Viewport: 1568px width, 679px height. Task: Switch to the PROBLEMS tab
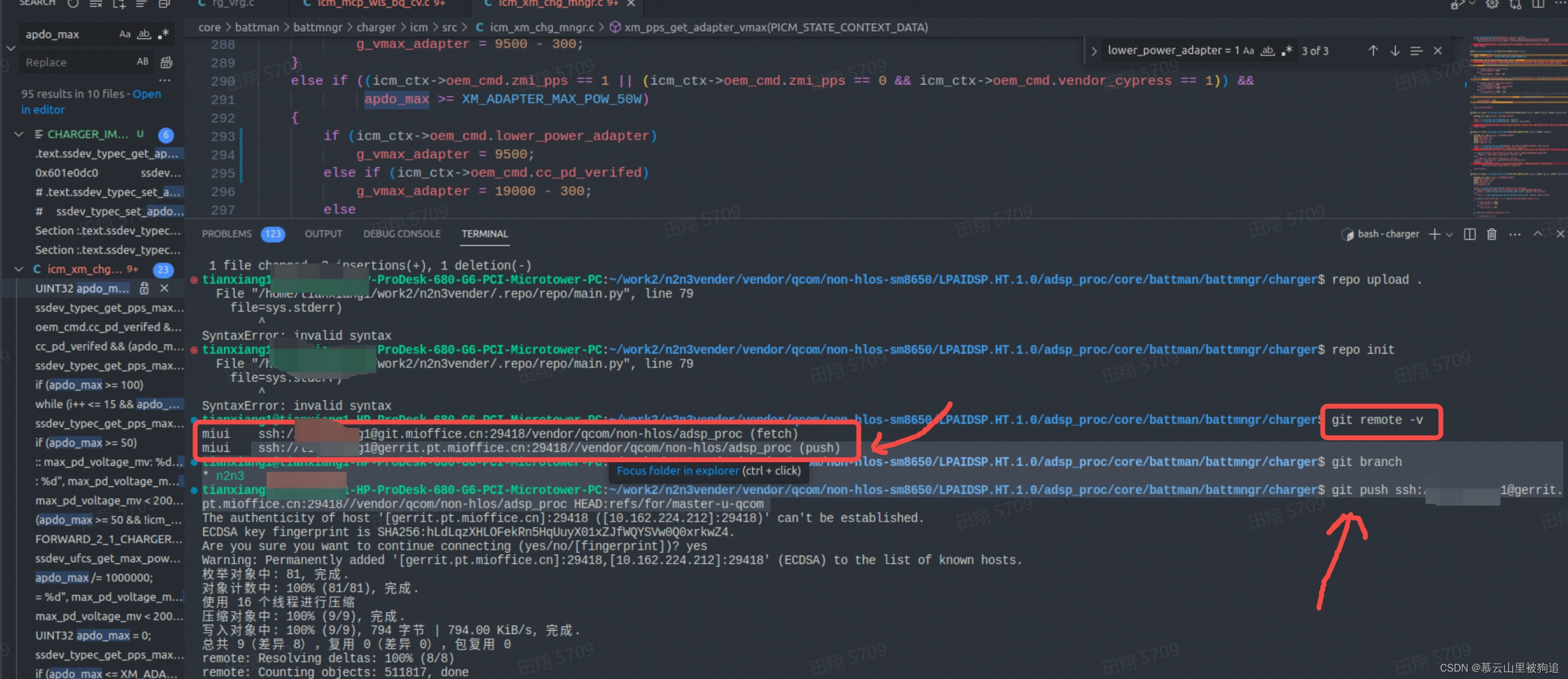click(226, 234)
